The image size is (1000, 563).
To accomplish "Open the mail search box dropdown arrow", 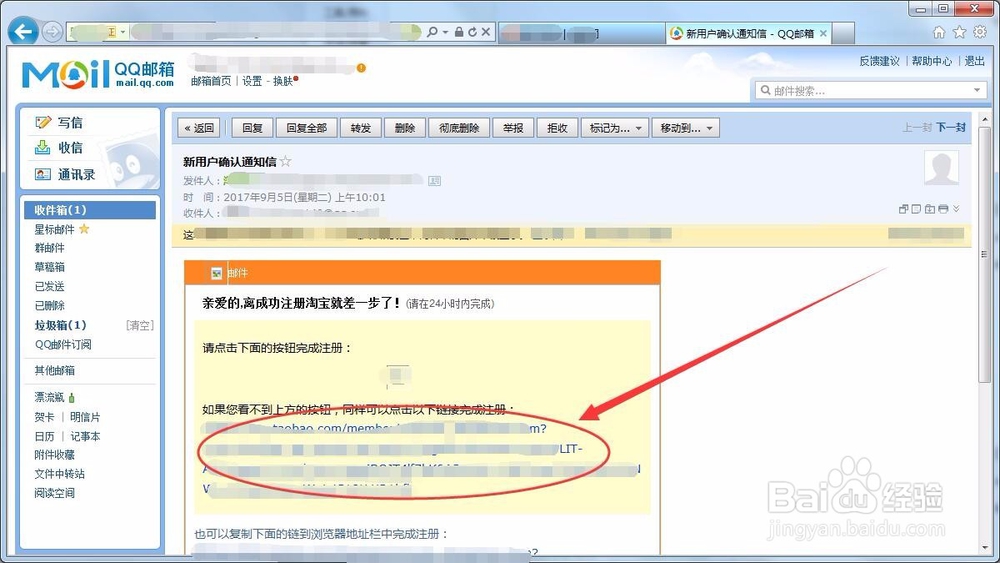I will [x=977, y=91].
